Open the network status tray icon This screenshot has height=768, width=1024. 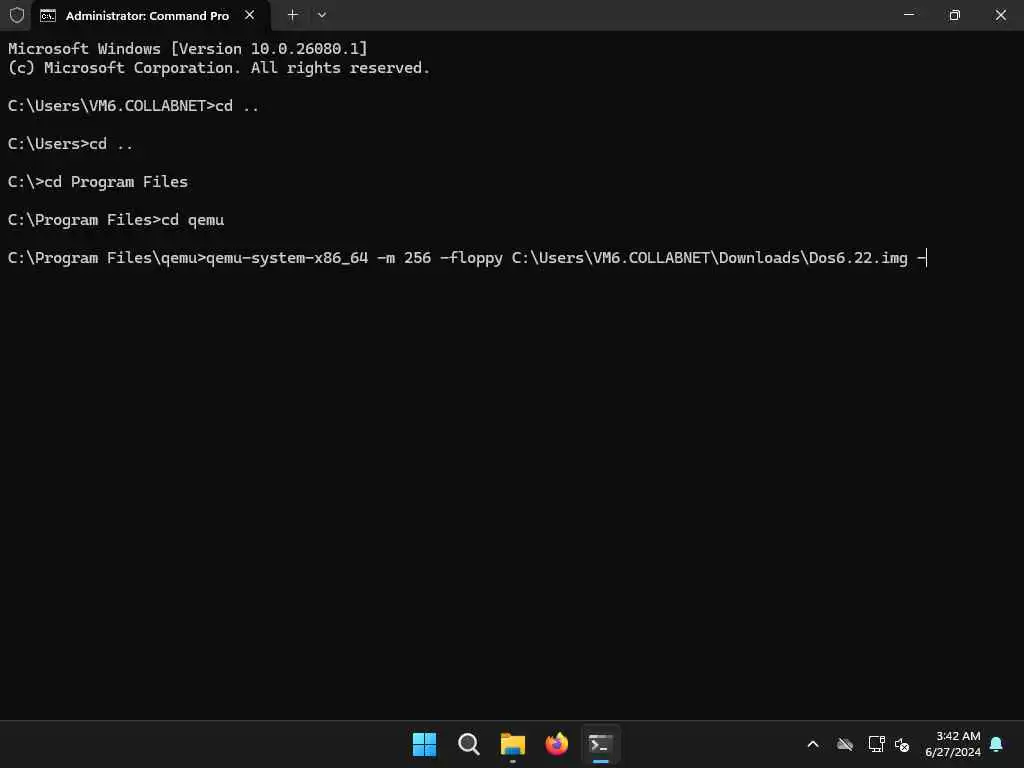pos(876,744)
